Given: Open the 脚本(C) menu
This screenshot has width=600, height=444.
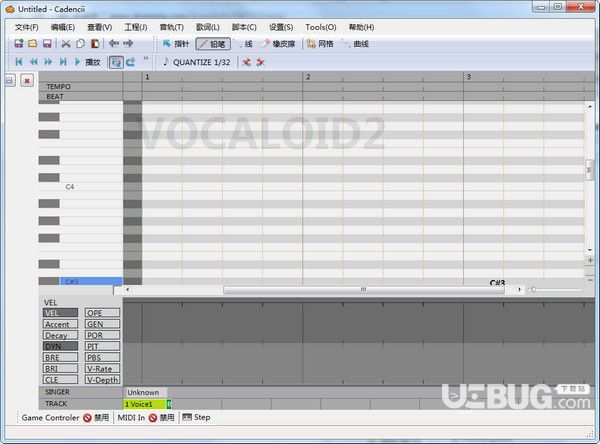Looking at the screenshot, I should pyautogui.click(x=244, y=27).
